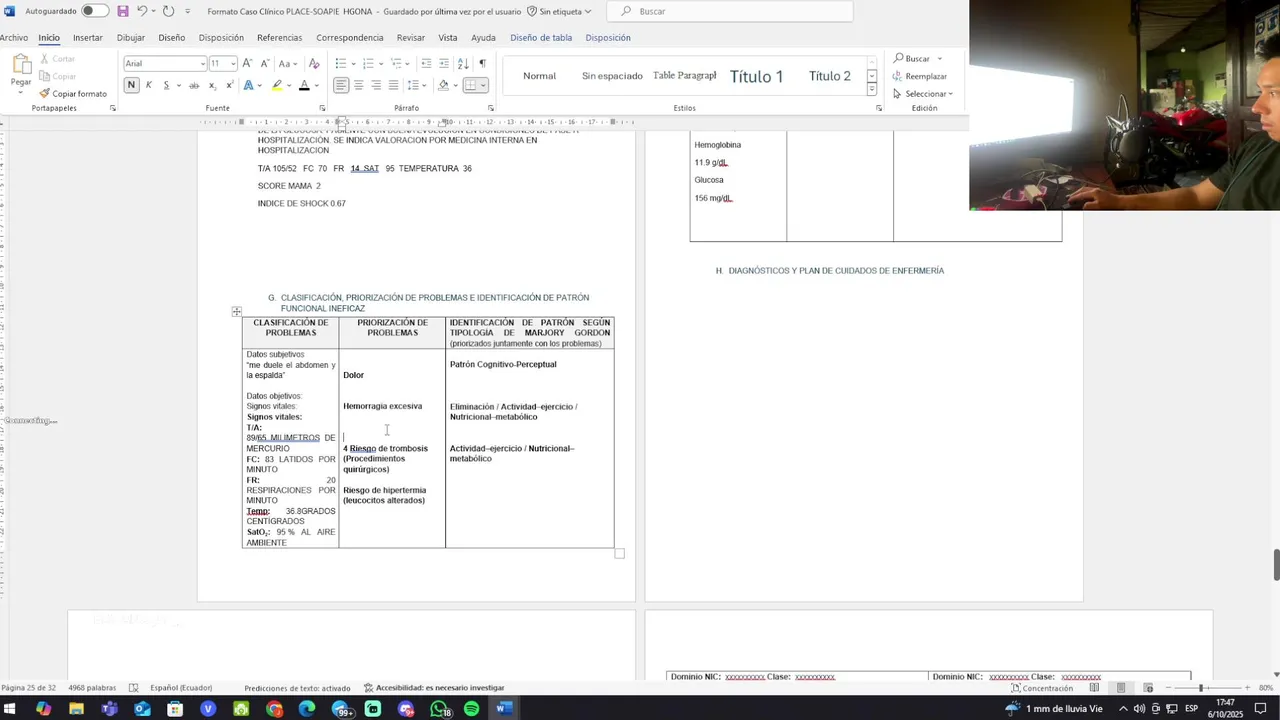Toggle subscript formatting

(x=212, y=85)
